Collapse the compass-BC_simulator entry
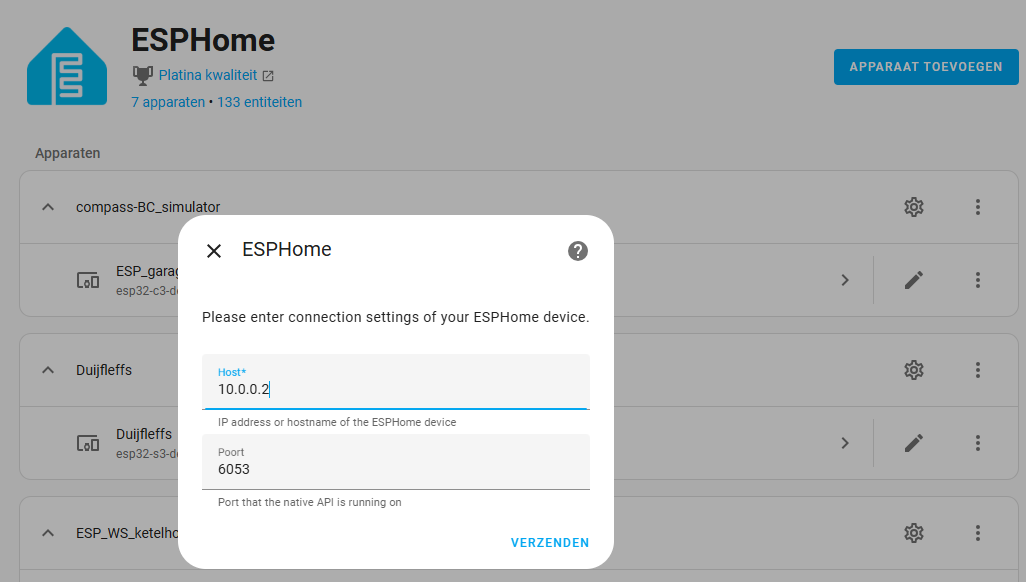Screen dimensions: 1026x582 [x=48, y=207]
